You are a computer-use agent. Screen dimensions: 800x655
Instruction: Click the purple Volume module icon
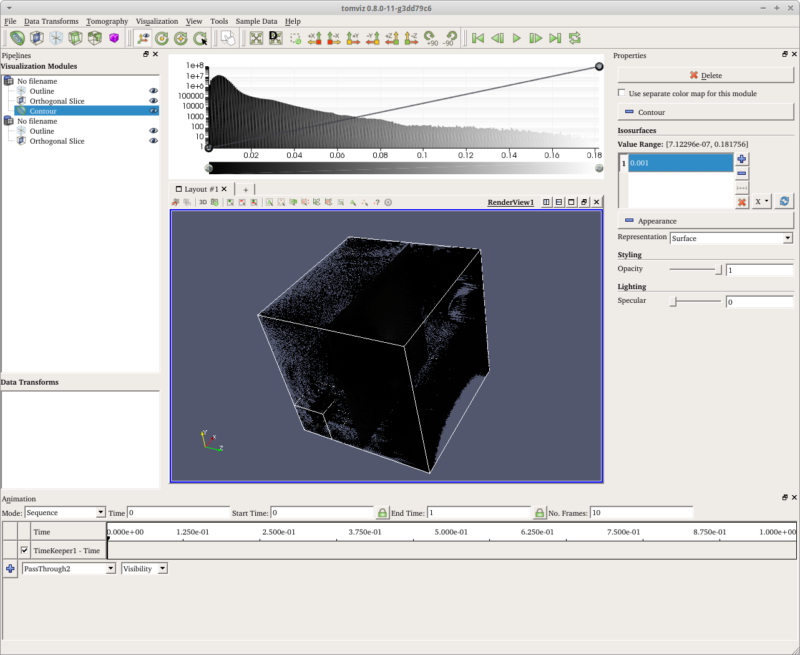point(113,38)
